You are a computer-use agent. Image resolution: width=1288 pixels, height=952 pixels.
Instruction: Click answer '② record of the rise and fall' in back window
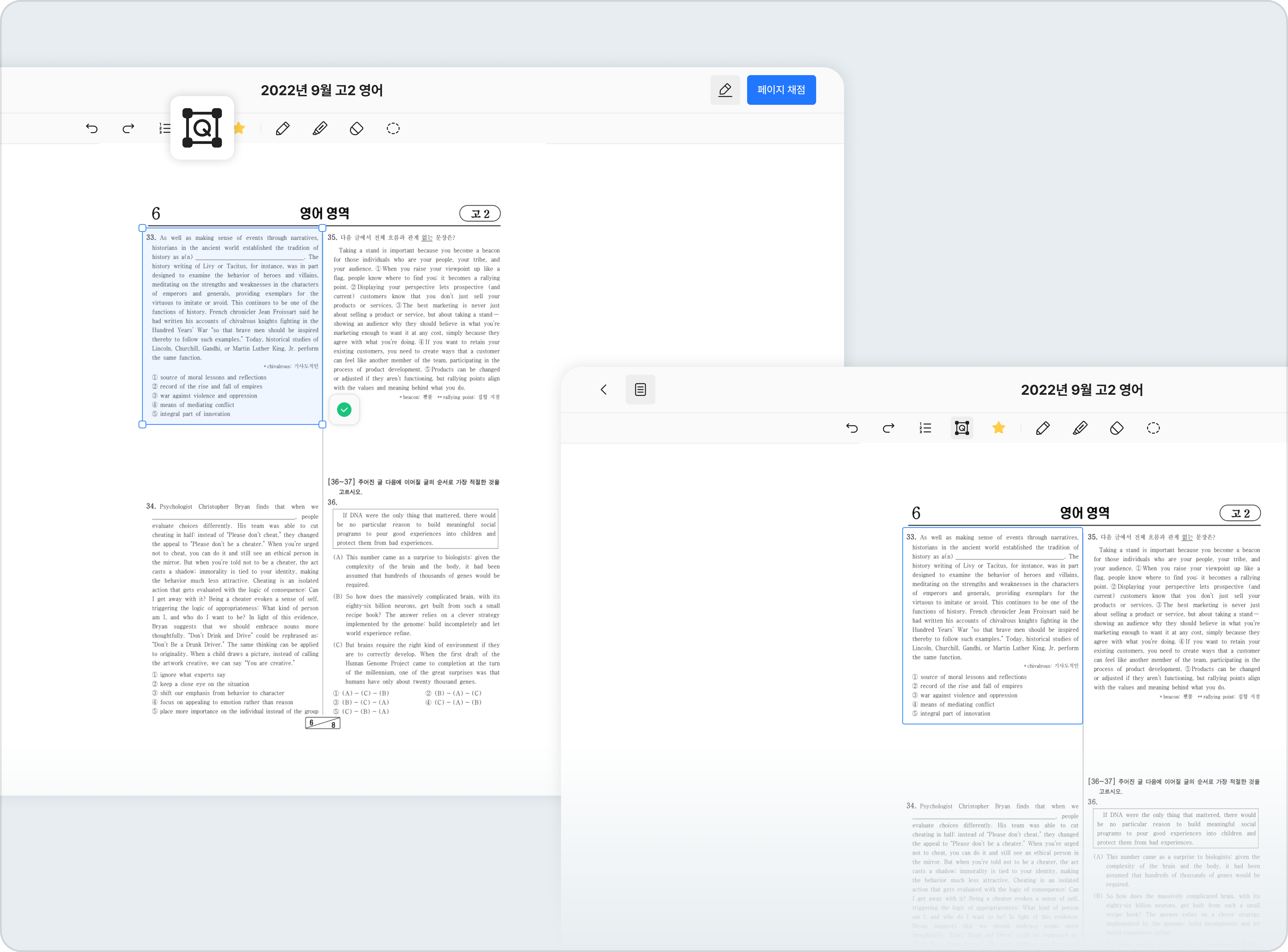pos(207,387)
